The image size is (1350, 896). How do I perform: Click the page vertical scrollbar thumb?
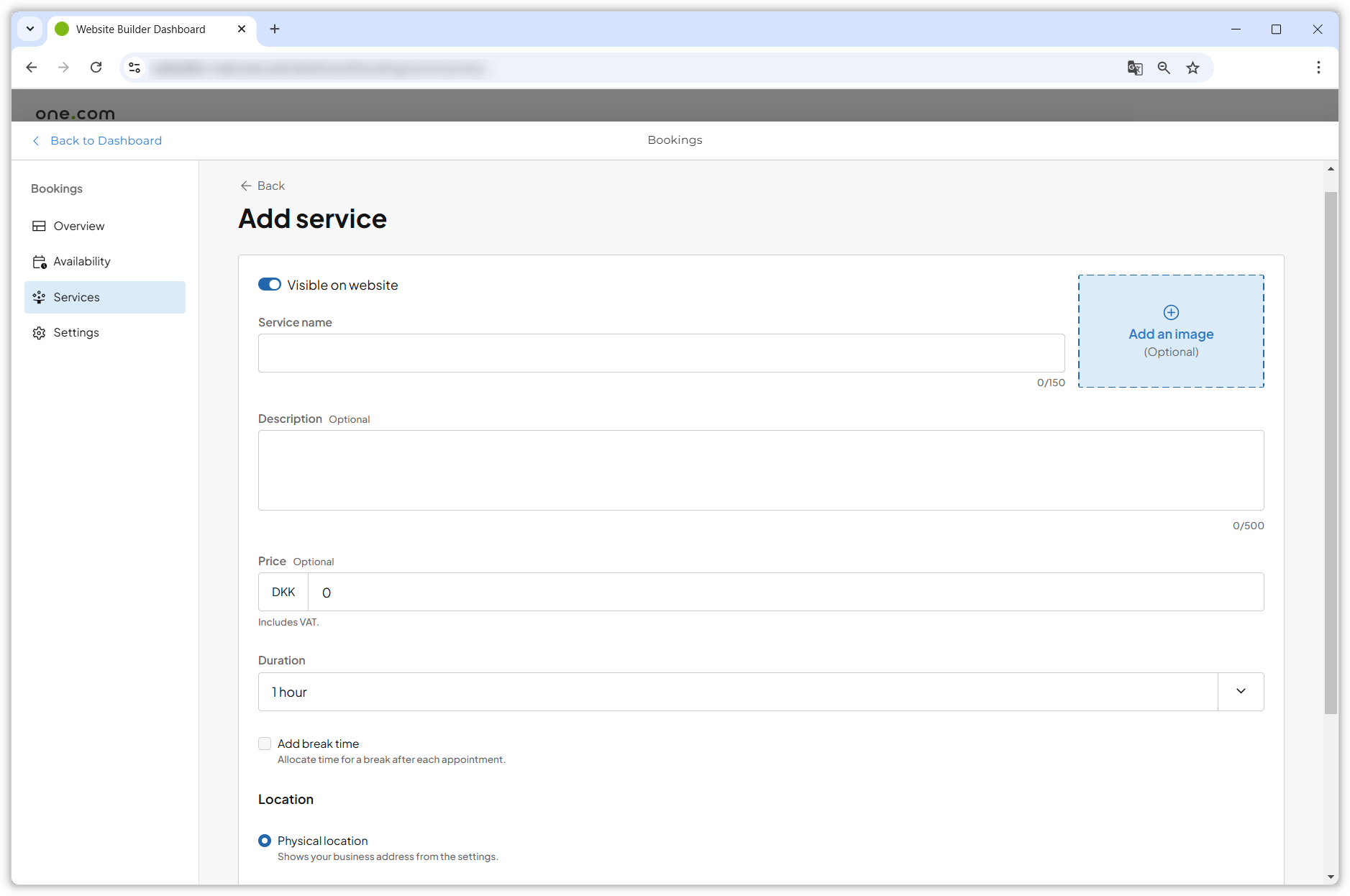click(1331, 453)
